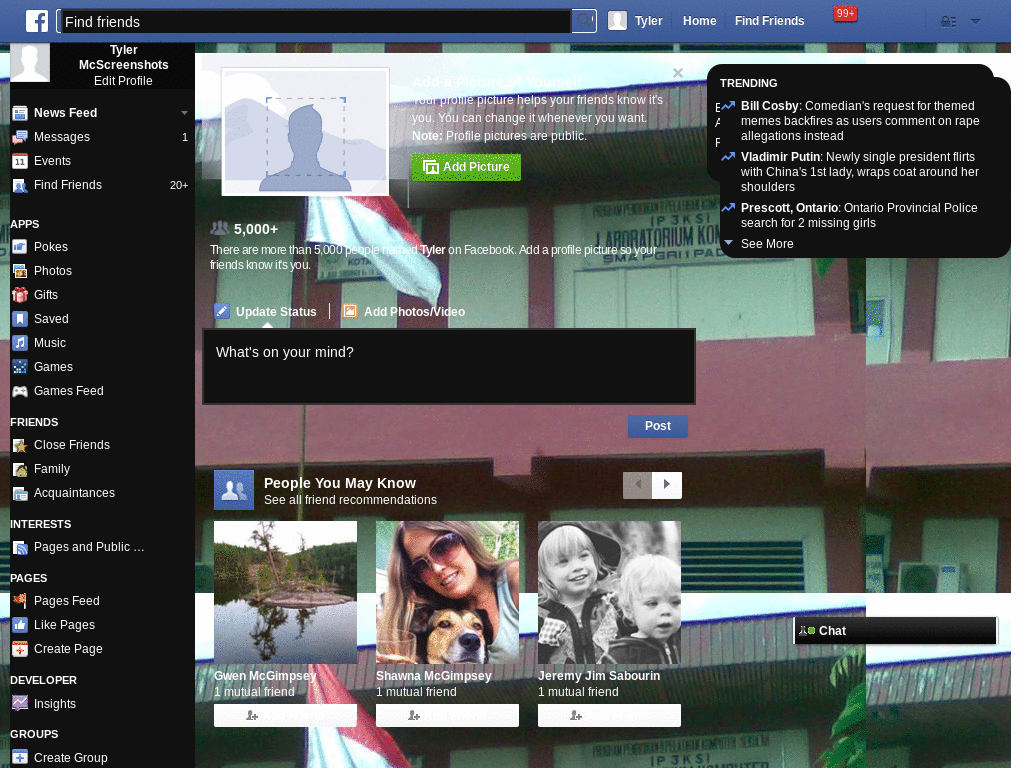The width and height of the screenshot is (1024, 768).
Task: Open the News Feed icon in sidebar
Action: [20, 113]
